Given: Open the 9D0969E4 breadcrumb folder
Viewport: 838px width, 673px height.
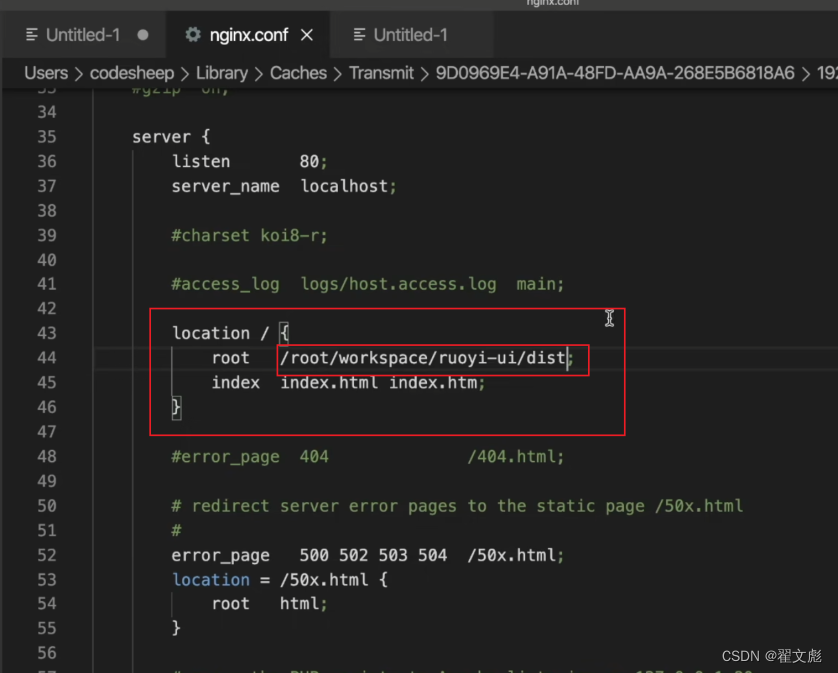Looking at the screenshot, I should click(x=614, y=73).
